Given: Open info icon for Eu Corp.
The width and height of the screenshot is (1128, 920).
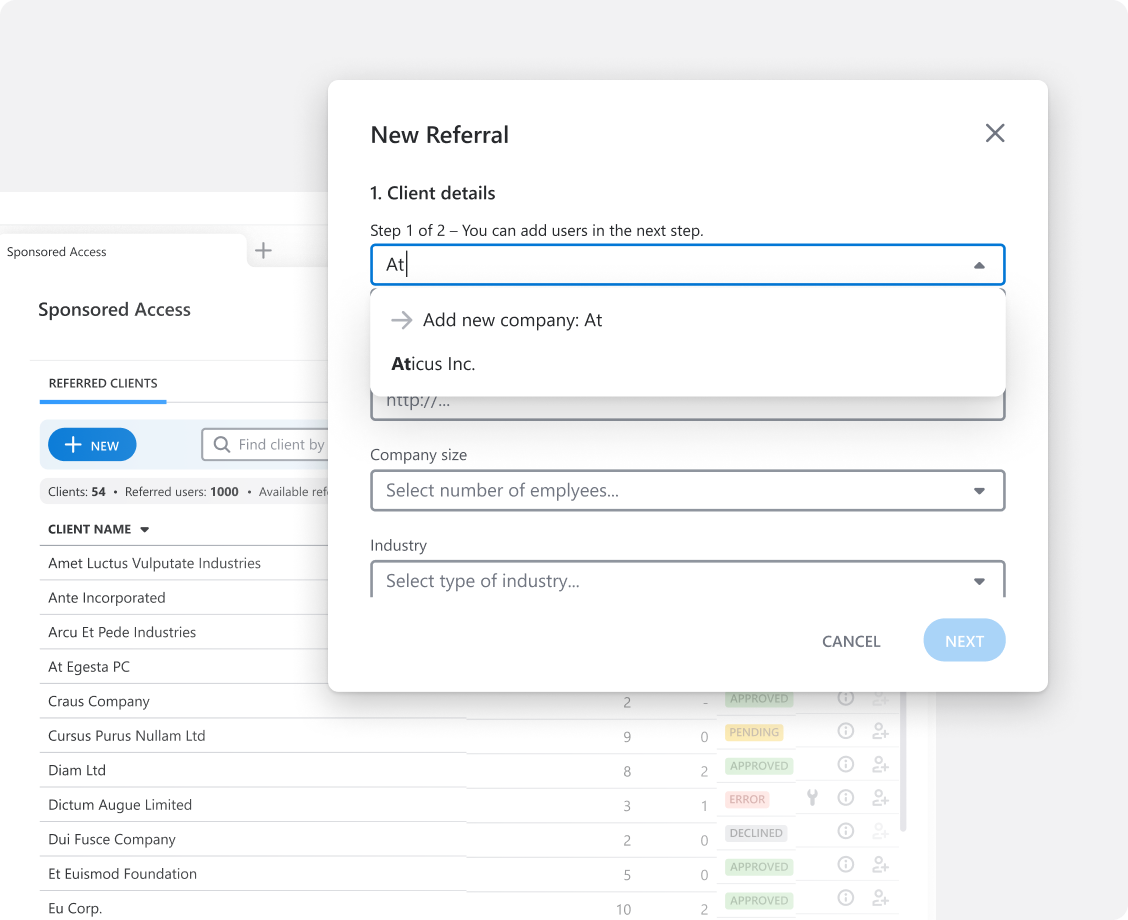Looking at the screenshot, I should pyautogui.click(x=845, y=897).
